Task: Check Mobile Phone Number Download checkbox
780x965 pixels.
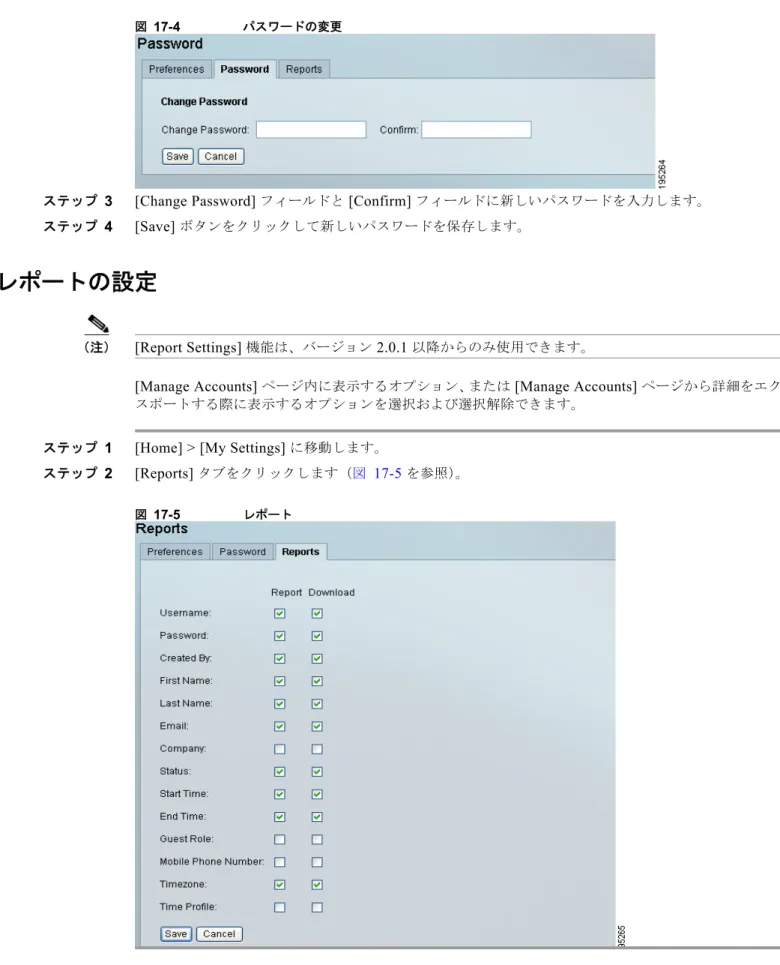Action: pos(317,862)
